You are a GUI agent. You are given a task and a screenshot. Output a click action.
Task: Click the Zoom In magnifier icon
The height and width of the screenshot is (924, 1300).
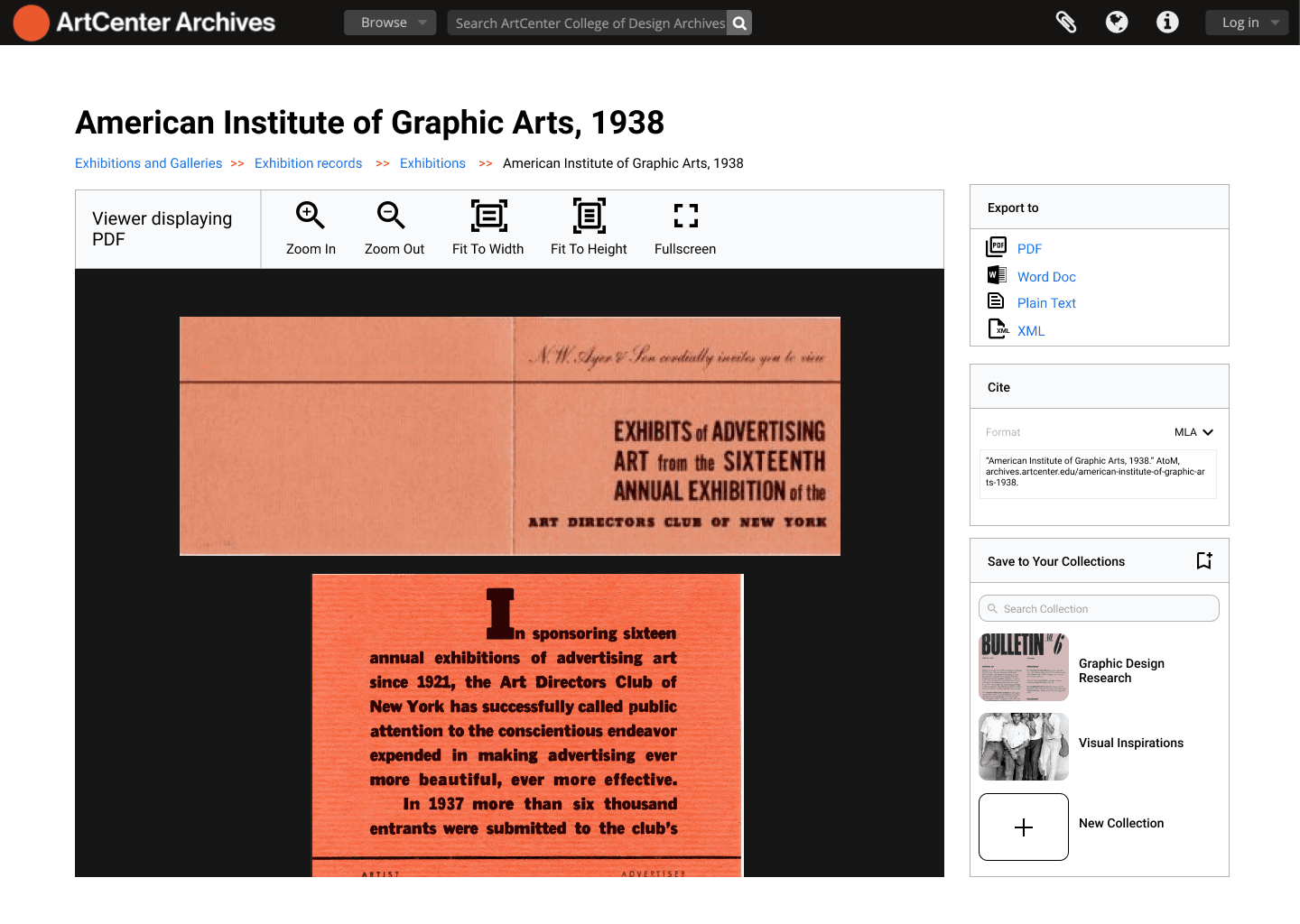310,216
